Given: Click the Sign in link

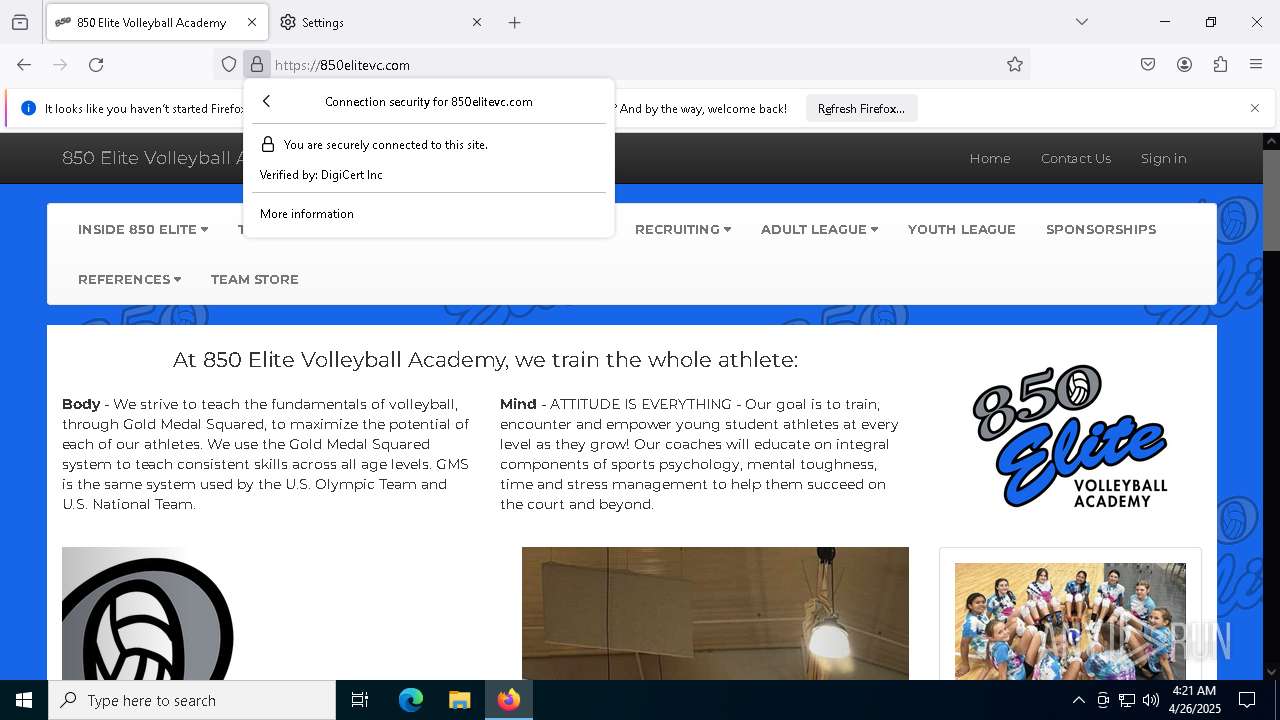Looking at the screenshot, I should (1163, 158).
